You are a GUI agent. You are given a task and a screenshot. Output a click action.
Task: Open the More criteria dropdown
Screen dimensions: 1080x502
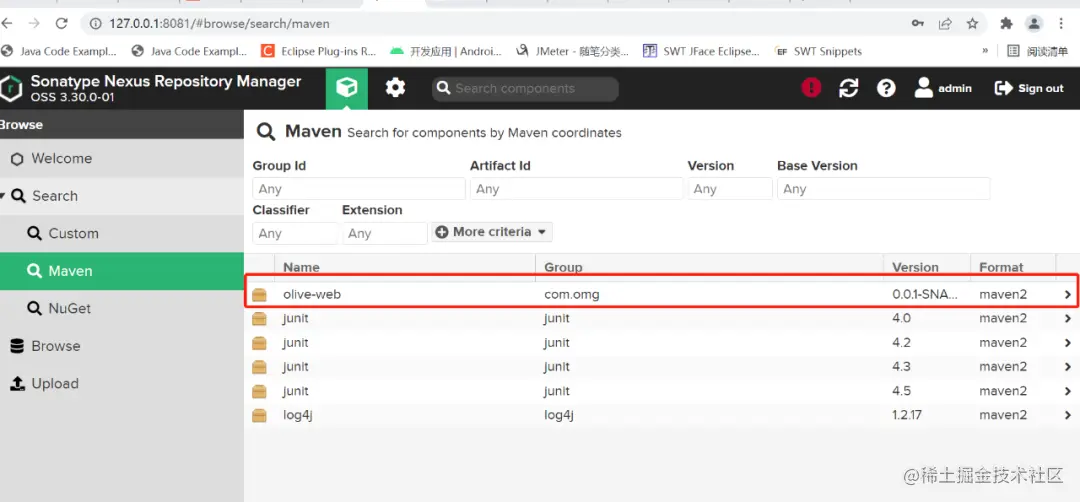(492, 232)
